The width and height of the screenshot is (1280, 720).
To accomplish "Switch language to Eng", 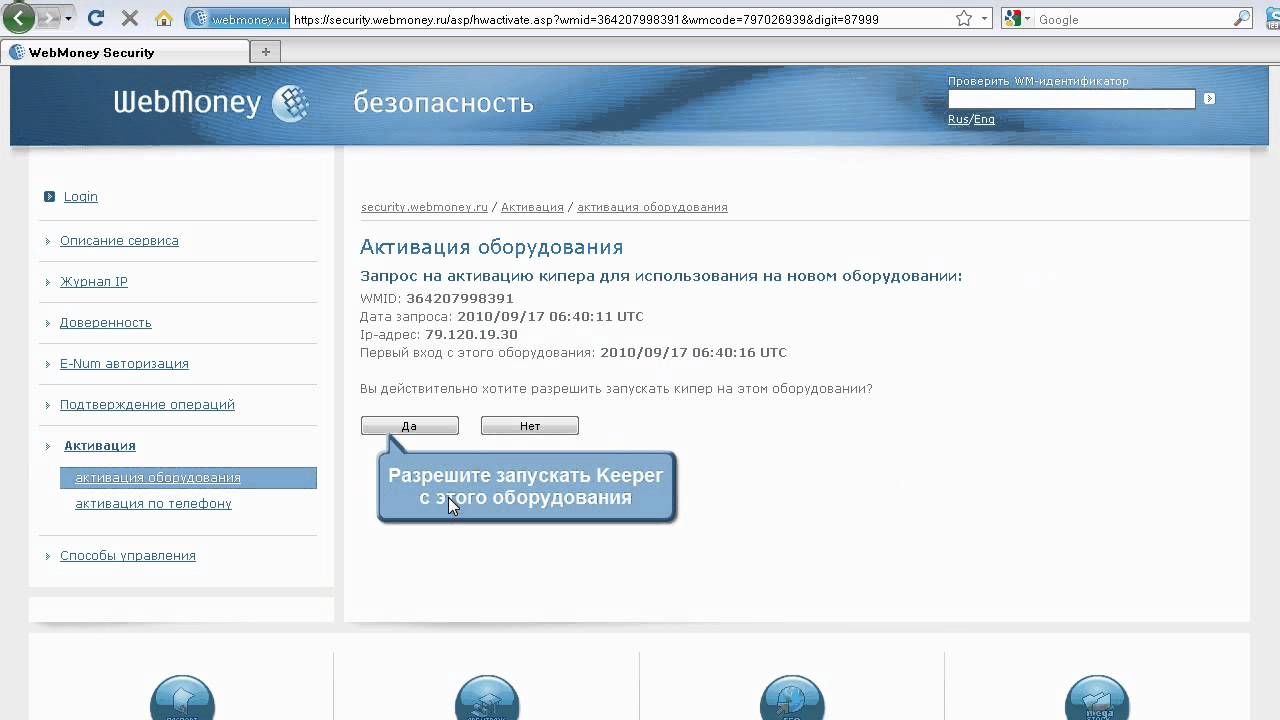I will tap(984, 119).
